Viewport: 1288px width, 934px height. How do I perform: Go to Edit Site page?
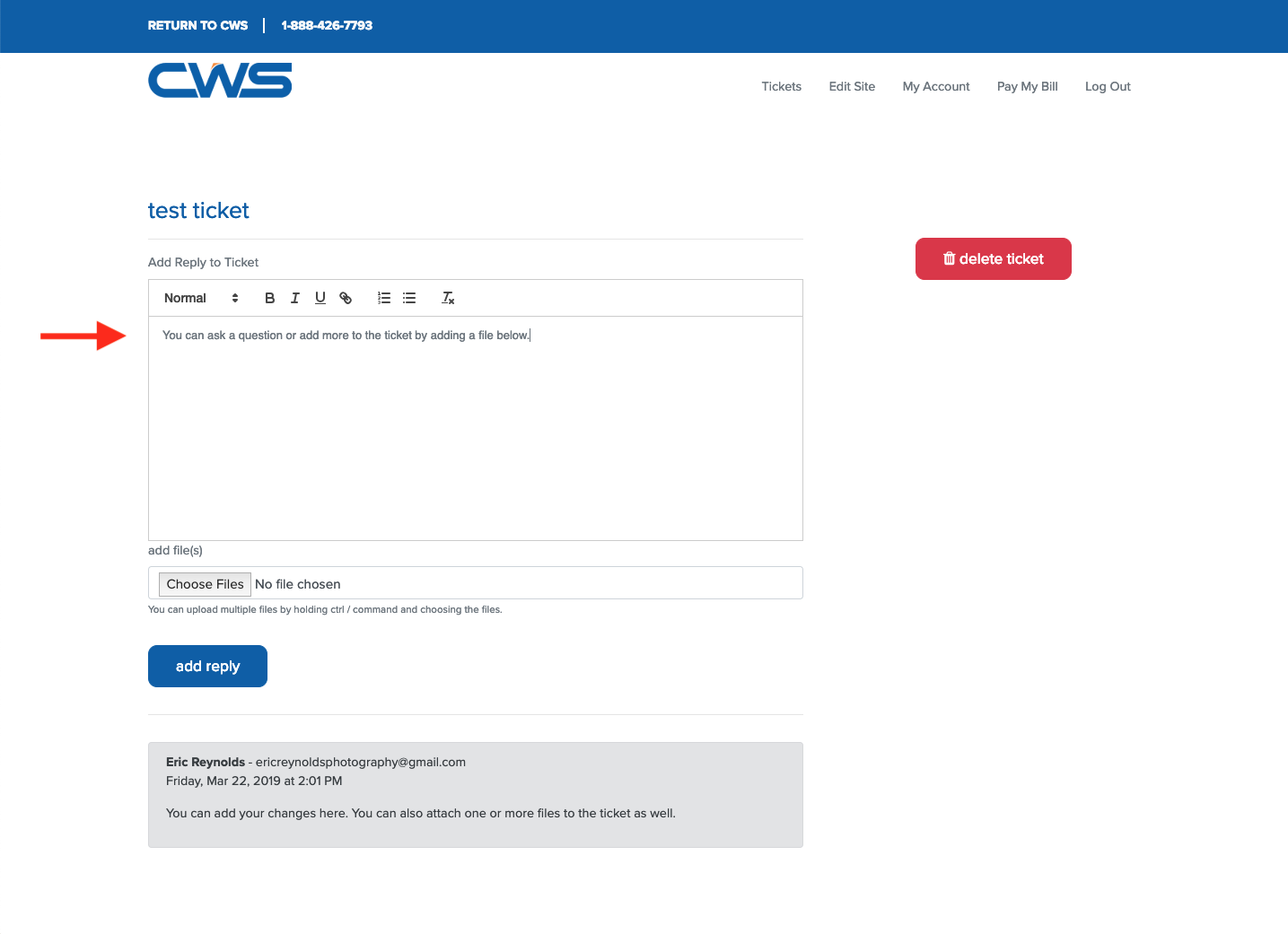tap(852, 86)
